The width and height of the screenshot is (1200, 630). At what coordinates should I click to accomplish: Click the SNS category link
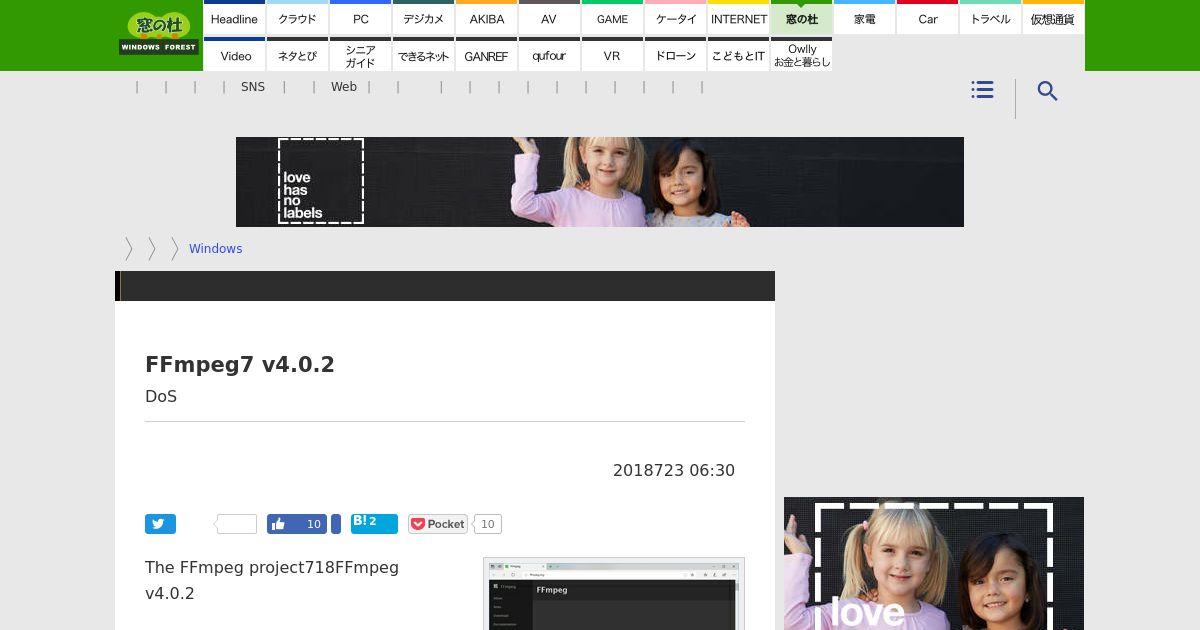253,87
